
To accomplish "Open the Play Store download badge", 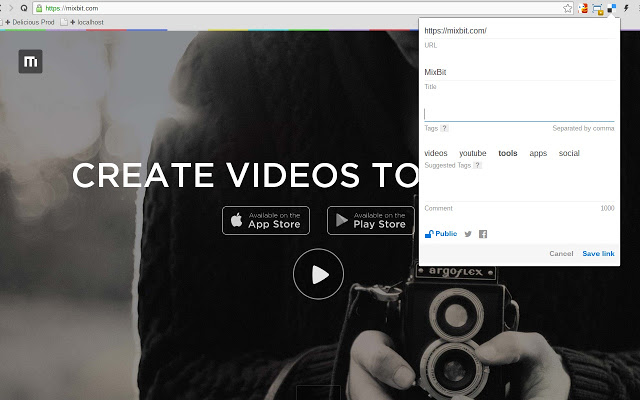I will [x=371, y=220].
